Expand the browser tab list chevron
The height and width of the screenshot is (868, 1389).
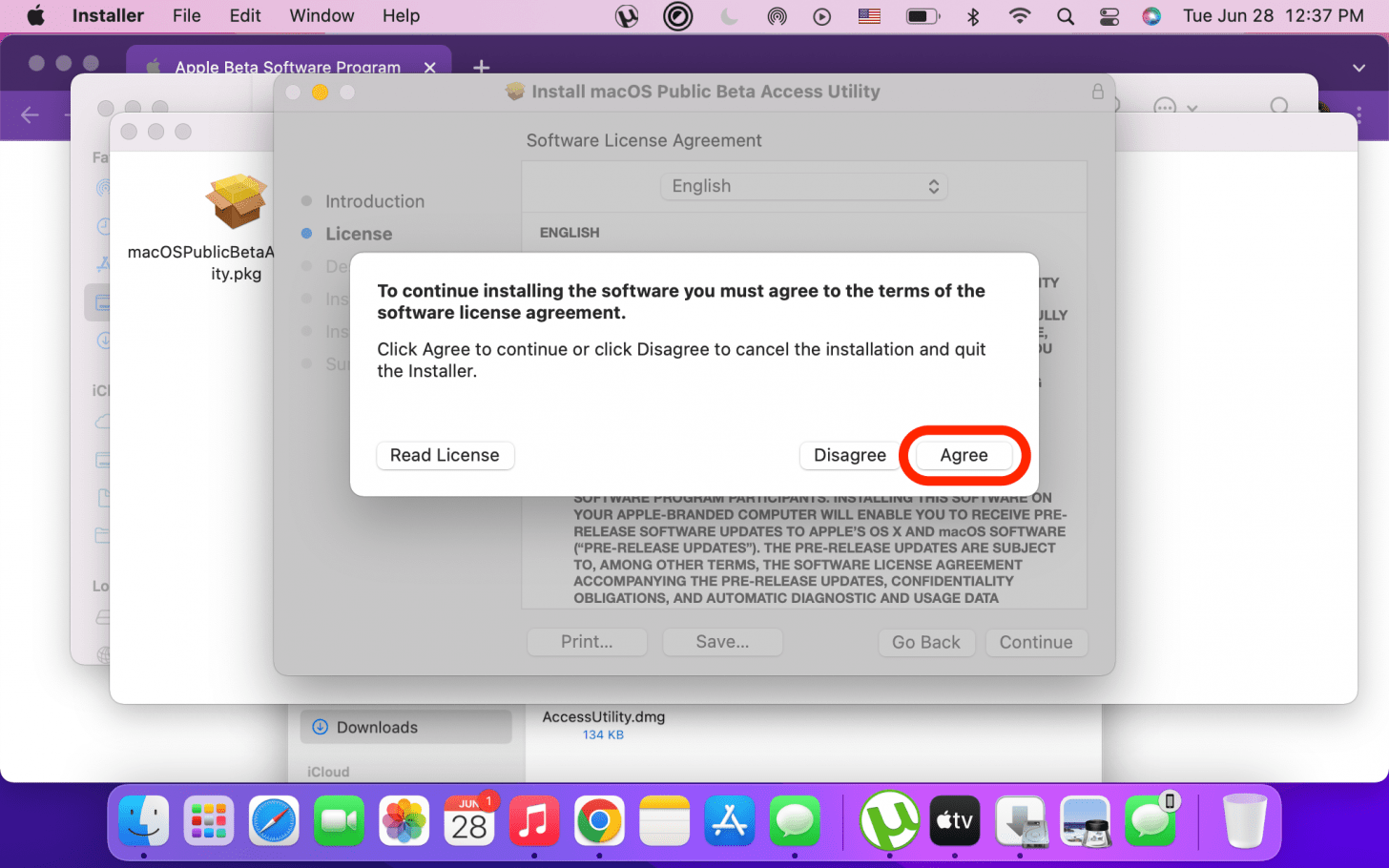click(x=1358, y=68)
